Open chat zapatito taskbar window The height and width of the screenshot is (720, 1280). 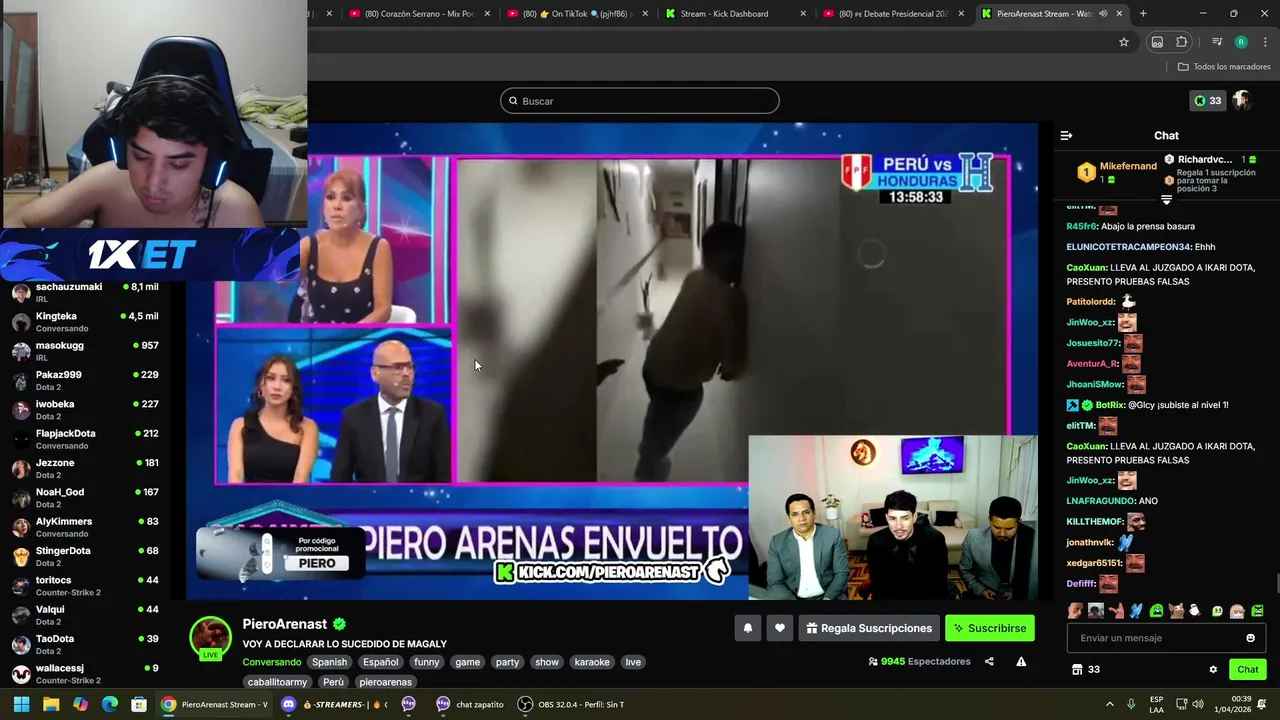click(x=470, y=704)
